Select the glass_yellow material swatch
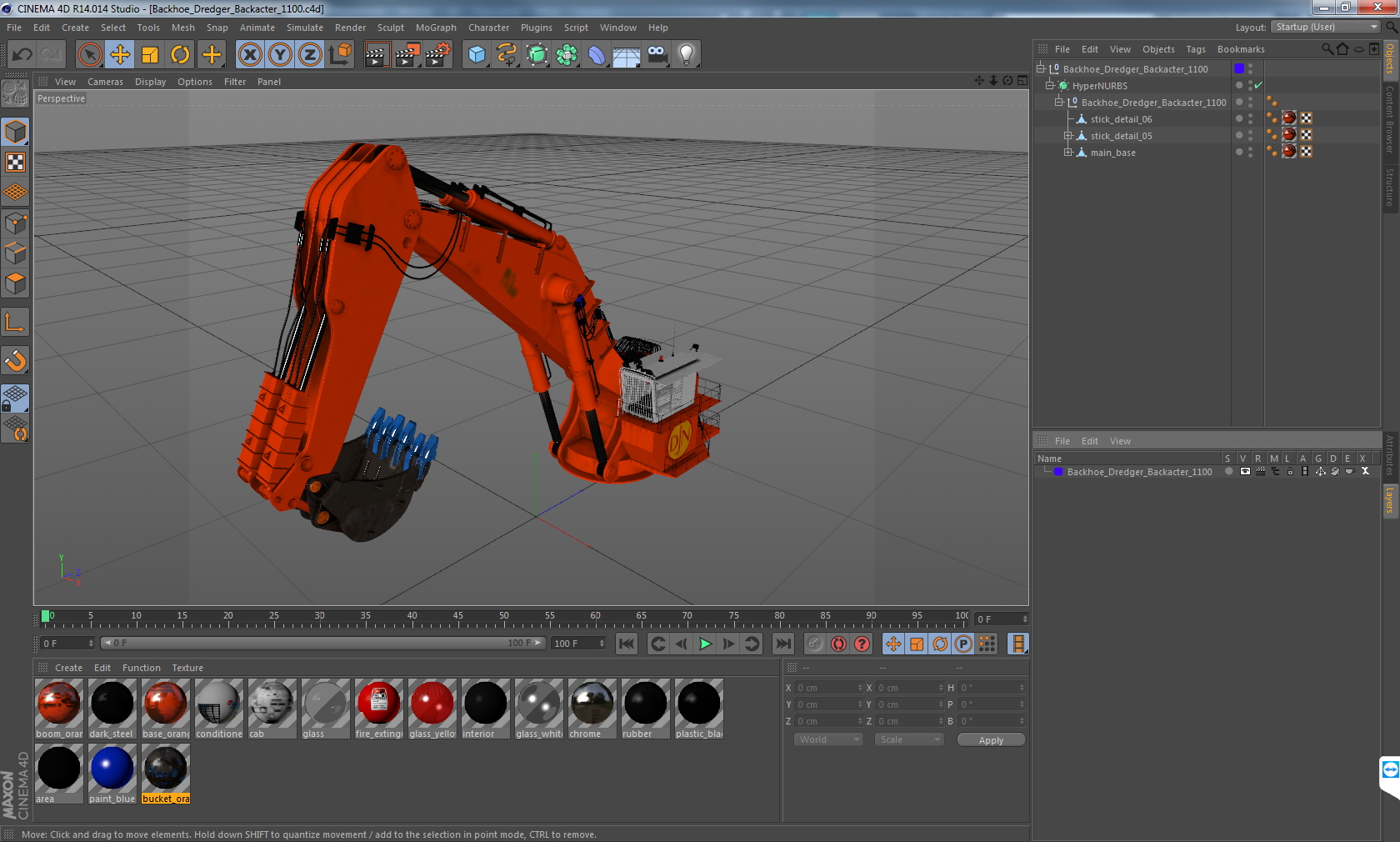1400x842 pixels. point(432,709)
